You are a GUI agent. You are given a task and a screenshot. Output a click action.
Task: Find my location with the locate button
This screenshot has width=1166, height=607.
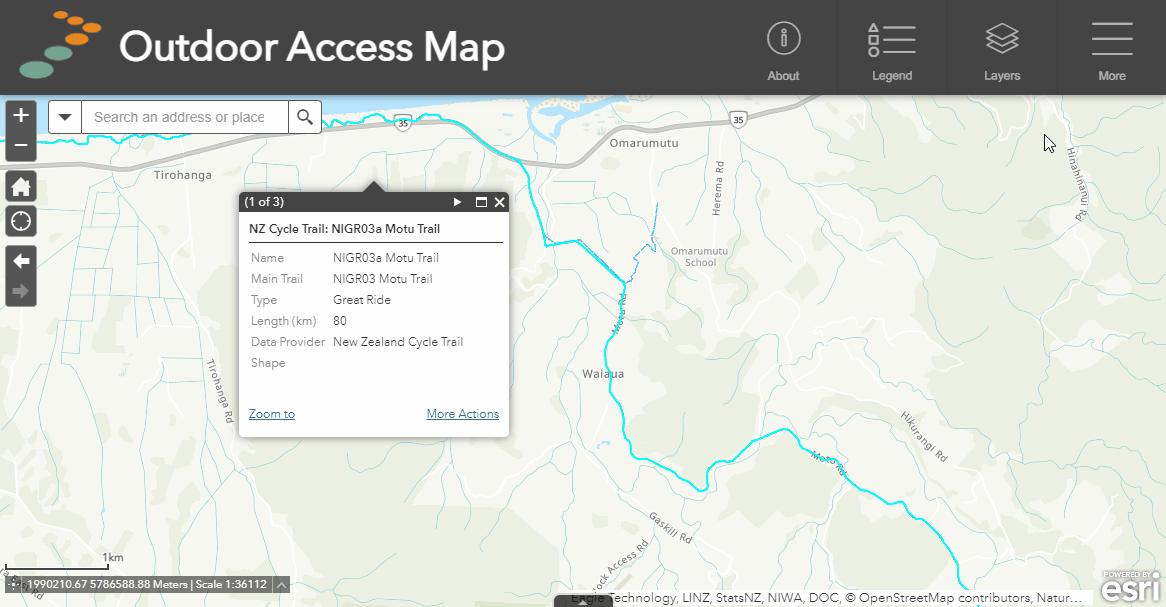(x=21, y=221)
